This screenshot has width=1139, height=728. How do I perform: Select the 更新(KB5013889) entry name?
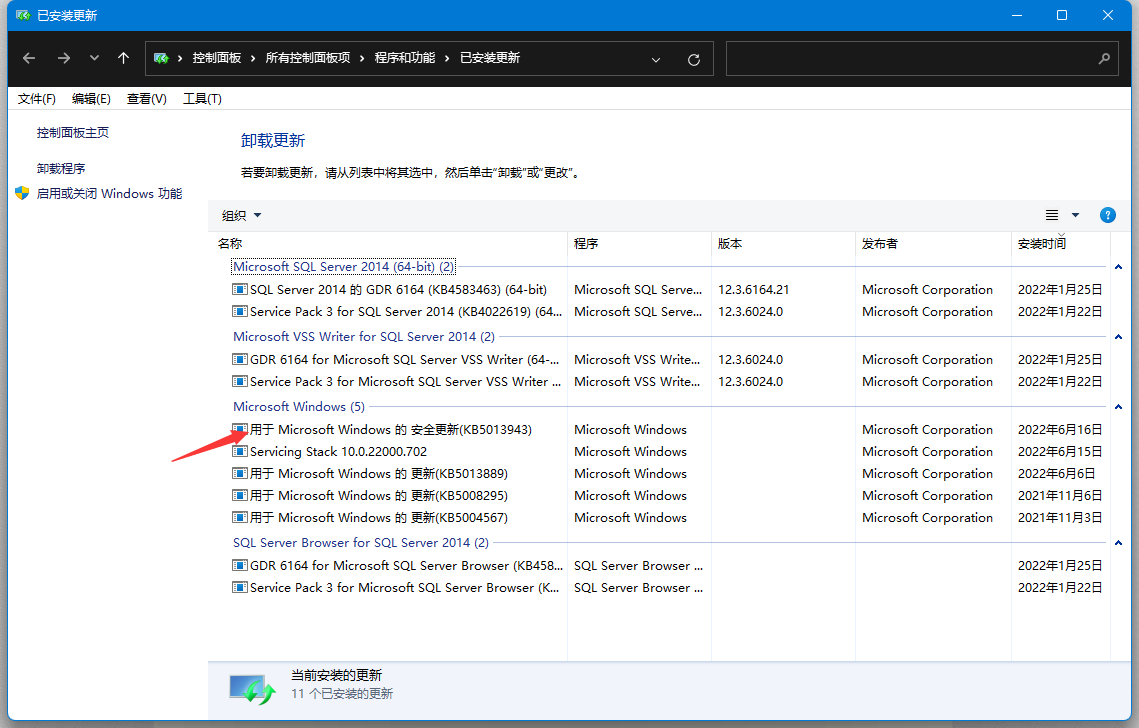(378, 474)
